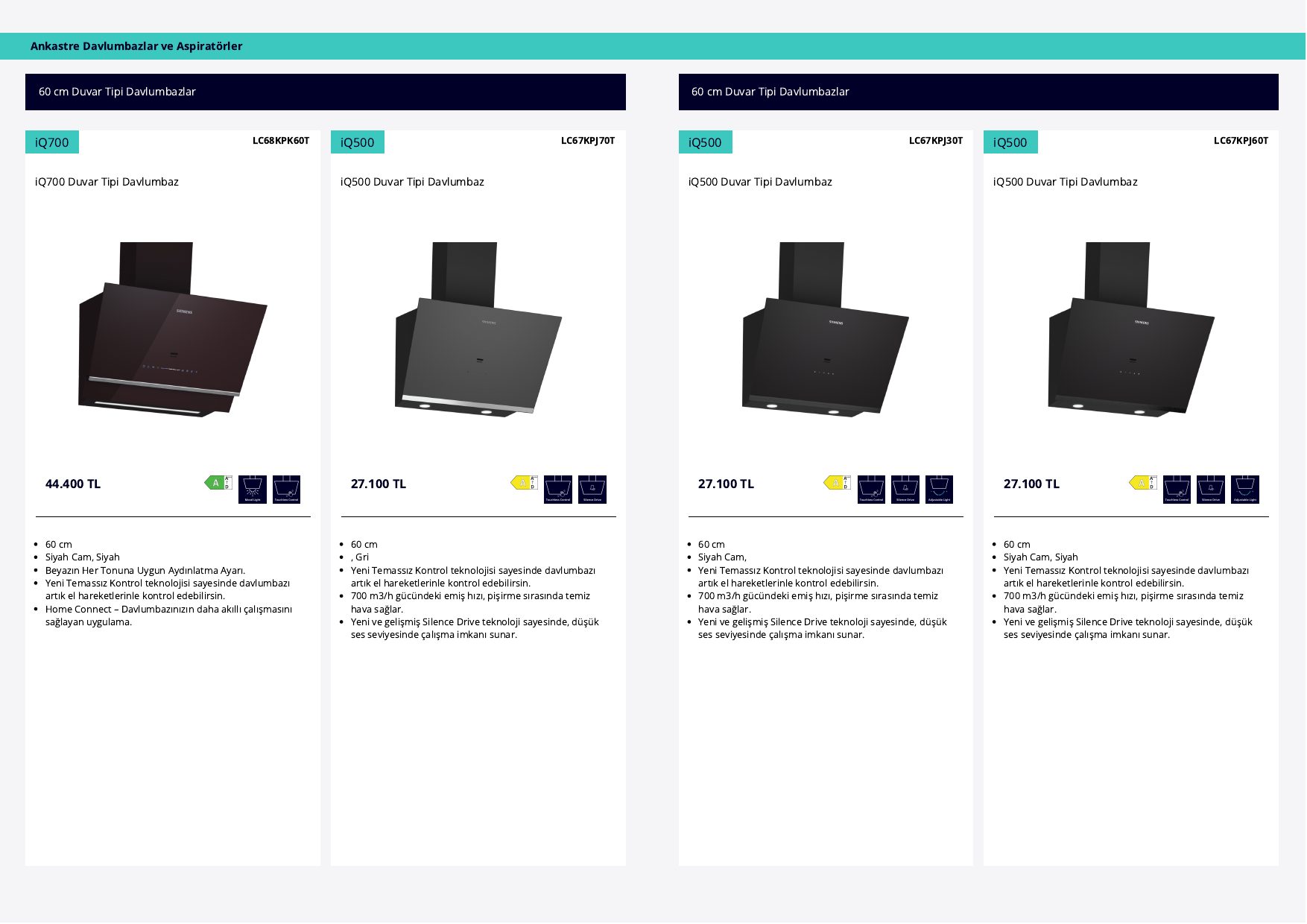The height and width of the screenshot is (924, 1307).
Task: Click the '60 cm' bullet in iQ700 card
Action: (59, 545)
